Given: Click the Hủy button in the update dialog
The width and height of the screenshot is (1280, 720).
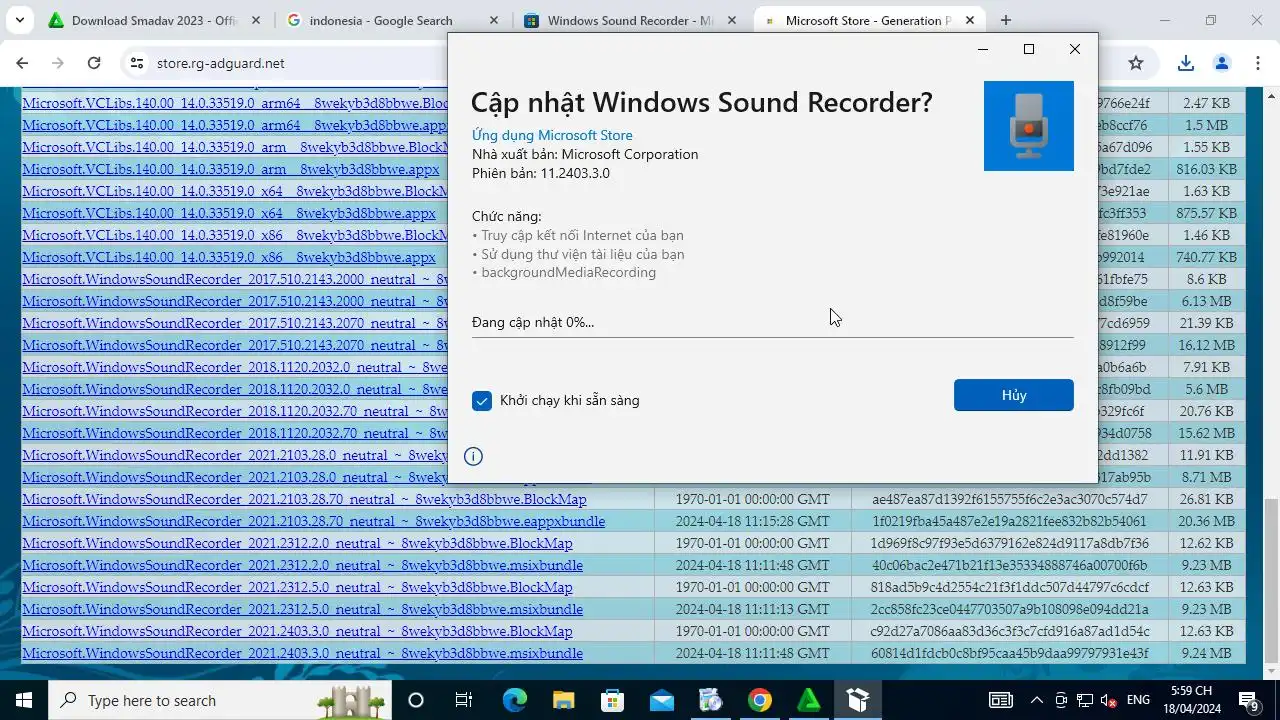Looking at the screenshot, I should click(1013, 395).
